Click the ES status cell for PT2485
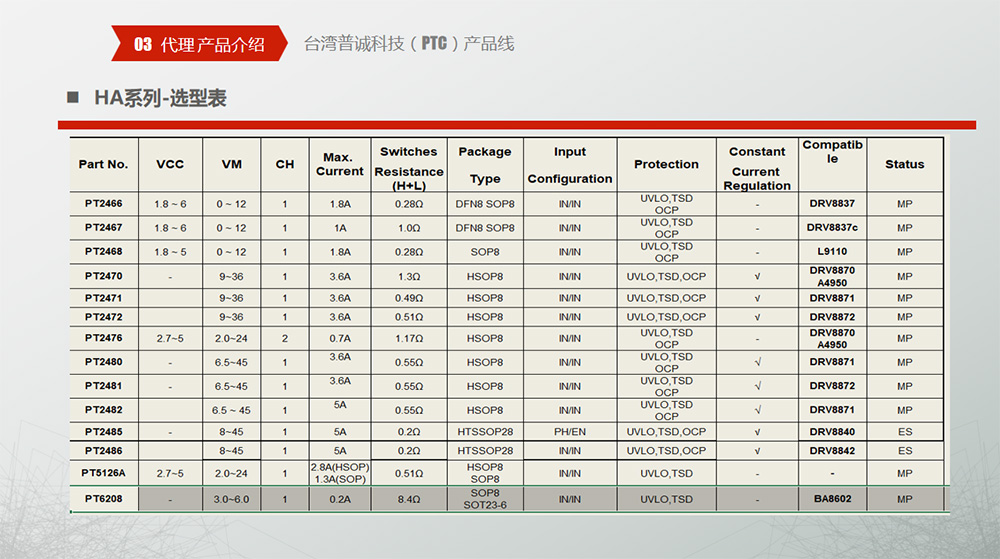Viewport: 1000px width, 559px height. (904, 432)
